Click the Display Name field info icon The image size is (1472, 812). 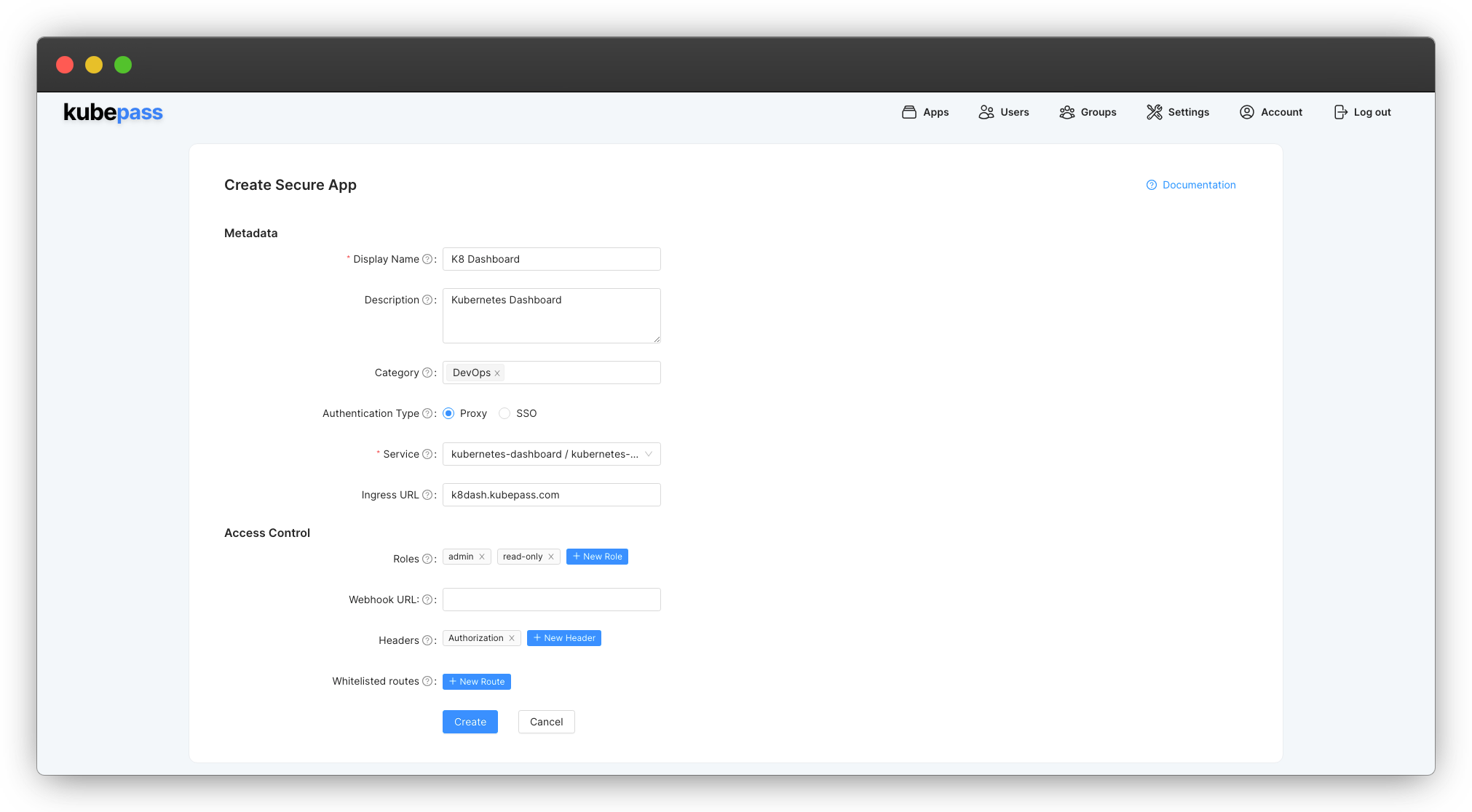[x=427, y=259]
